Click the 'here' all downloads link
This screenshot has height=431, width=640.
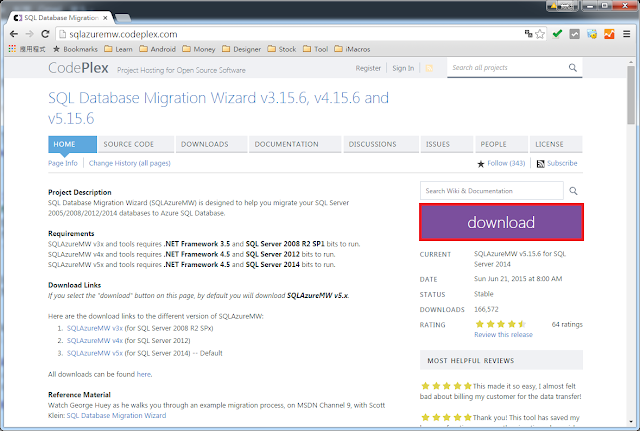[144, 374]
